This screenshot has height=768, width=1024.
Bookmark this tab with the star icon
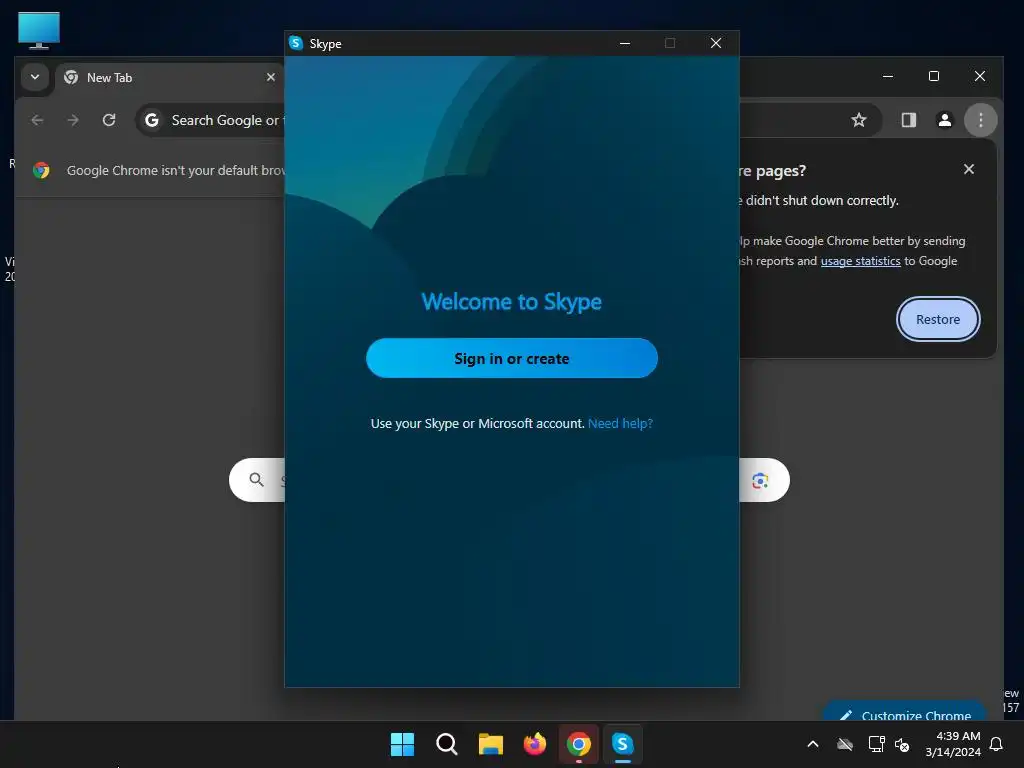tap(859, 120)
